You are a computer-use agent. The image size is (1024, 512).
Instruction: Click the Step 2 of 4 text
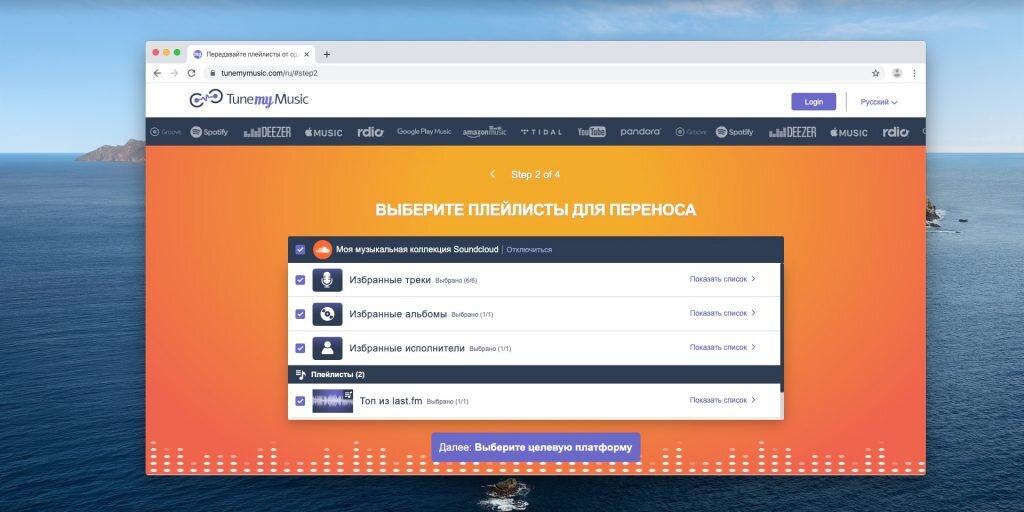[536, 174]
